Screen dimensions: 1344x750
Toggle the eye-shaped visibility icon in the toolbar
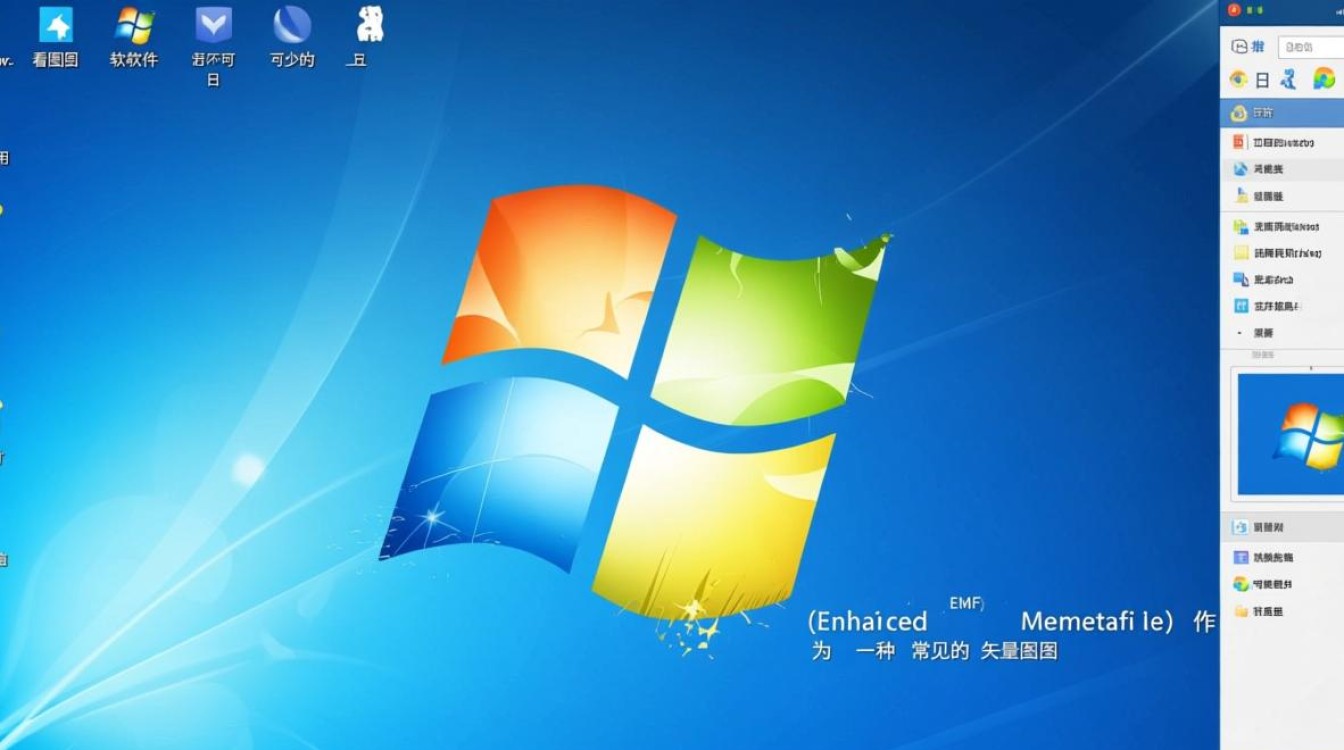[1238, 79]
